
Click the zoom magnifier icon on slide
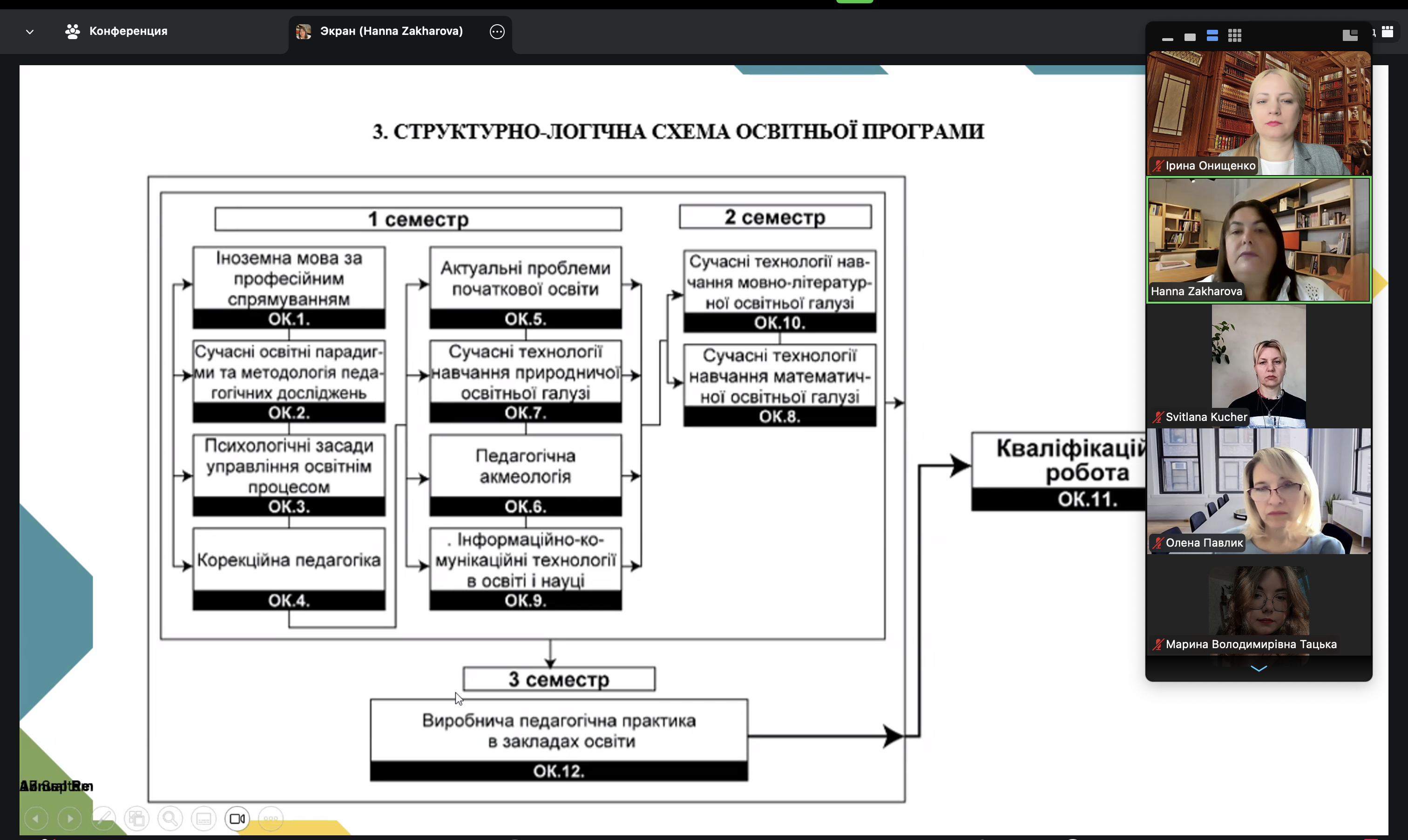170,819
